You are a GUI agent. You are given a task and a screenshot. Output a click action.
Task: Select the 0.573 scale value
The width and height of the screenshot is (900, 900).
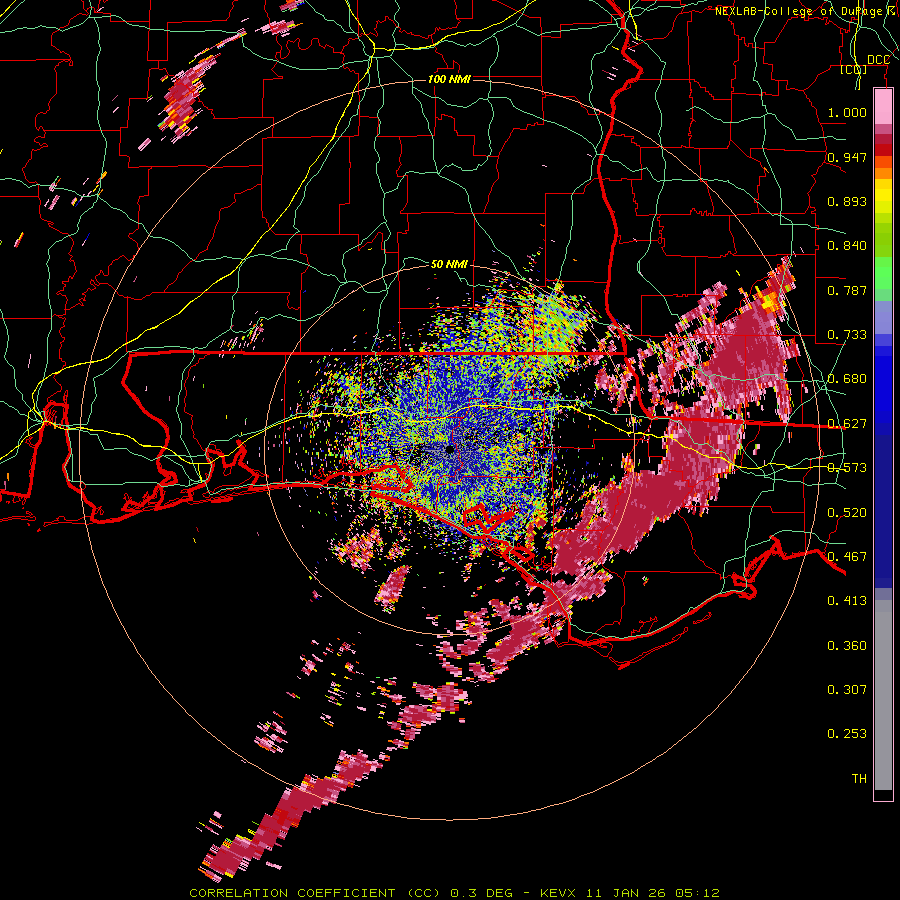click(847, 468)
